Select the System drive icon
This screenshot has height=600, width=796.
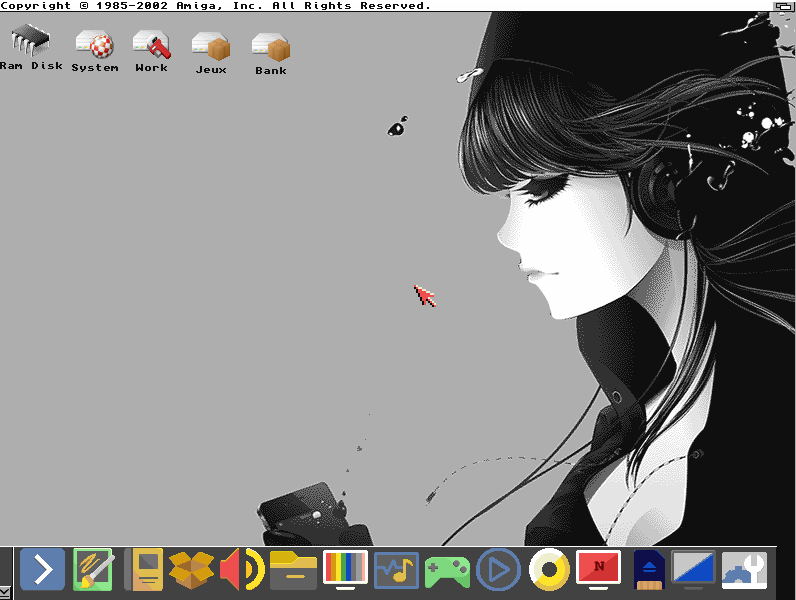(94, 51)
